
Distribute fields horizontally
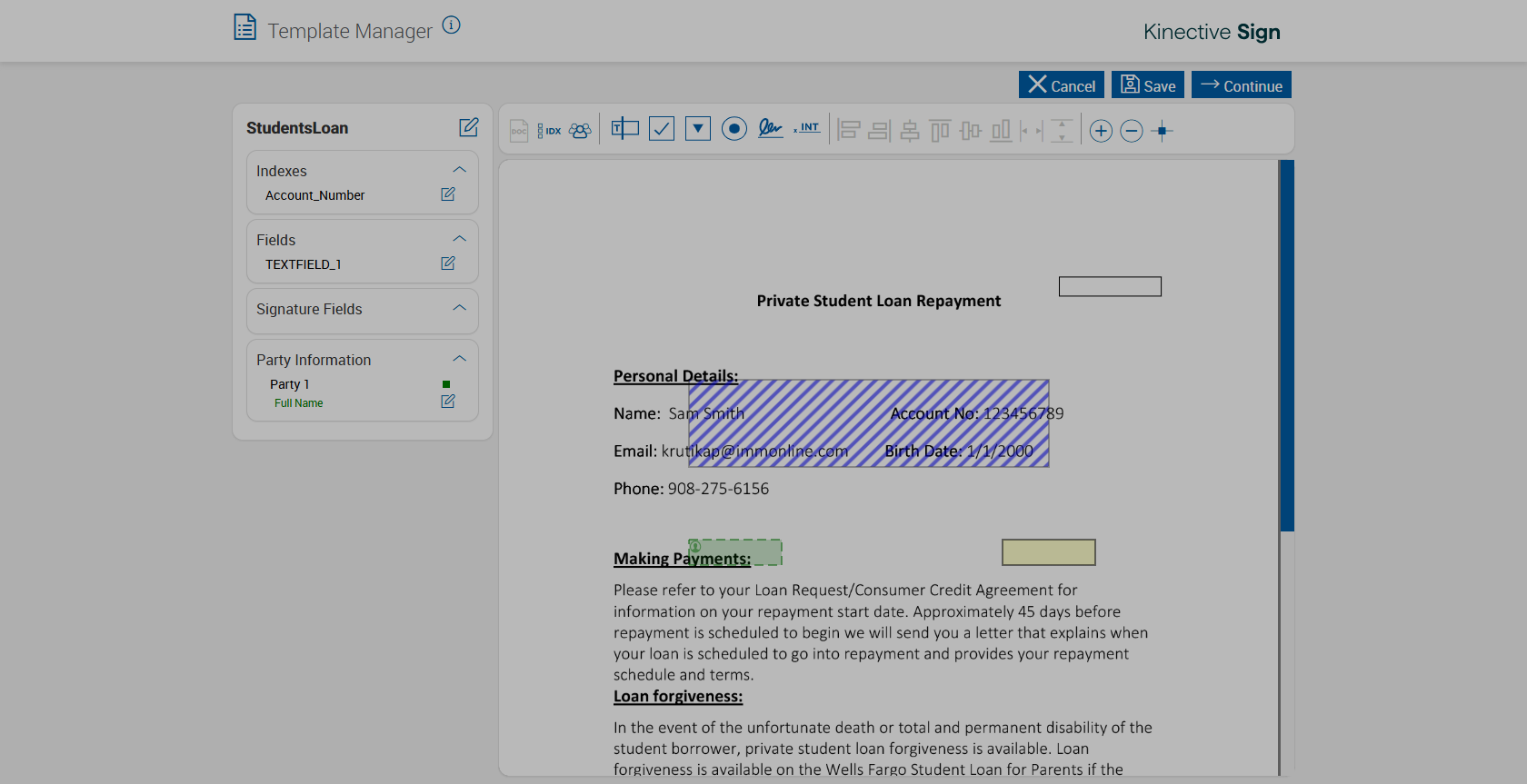1032,131
